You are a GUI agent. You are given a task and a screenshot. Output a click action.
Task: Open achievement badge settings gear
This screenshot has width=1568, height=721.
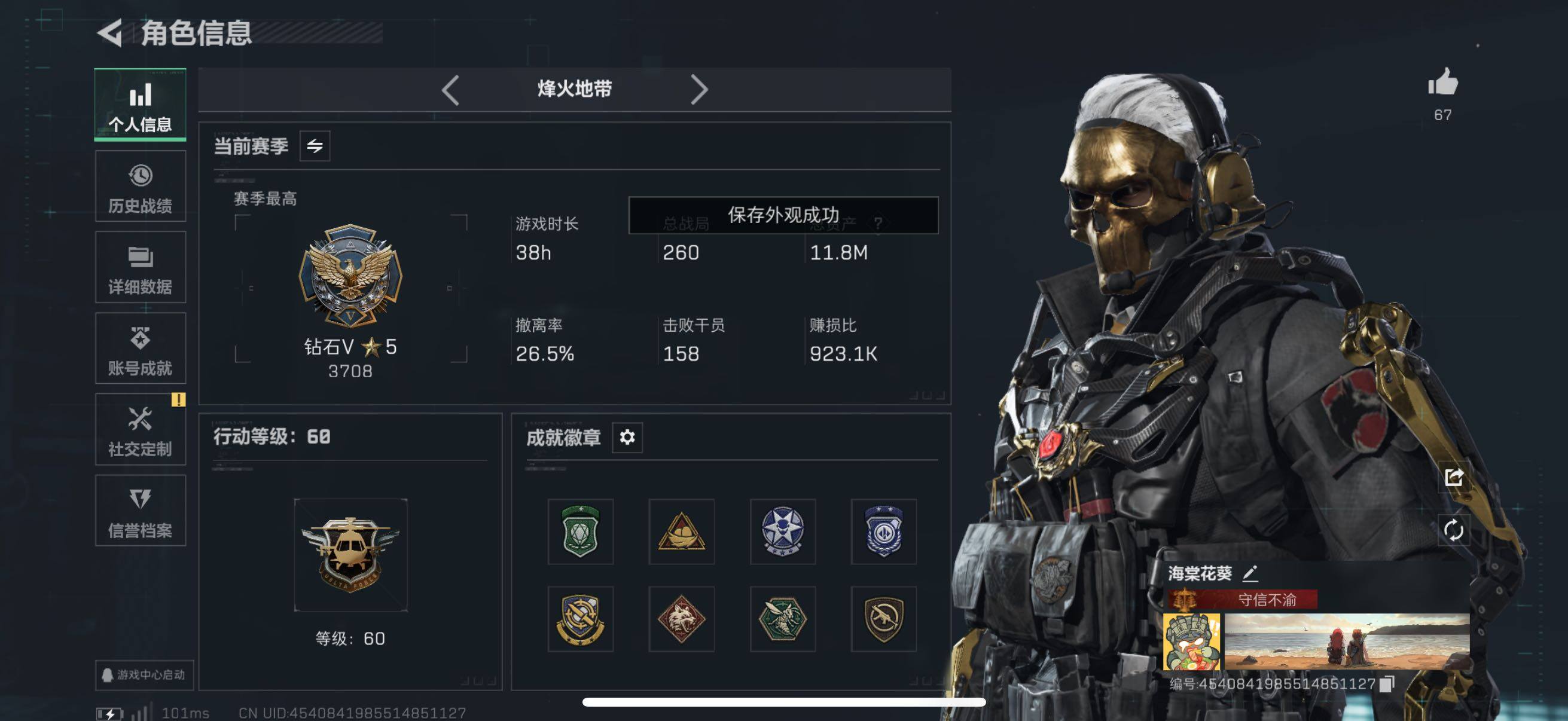(627, 437)
